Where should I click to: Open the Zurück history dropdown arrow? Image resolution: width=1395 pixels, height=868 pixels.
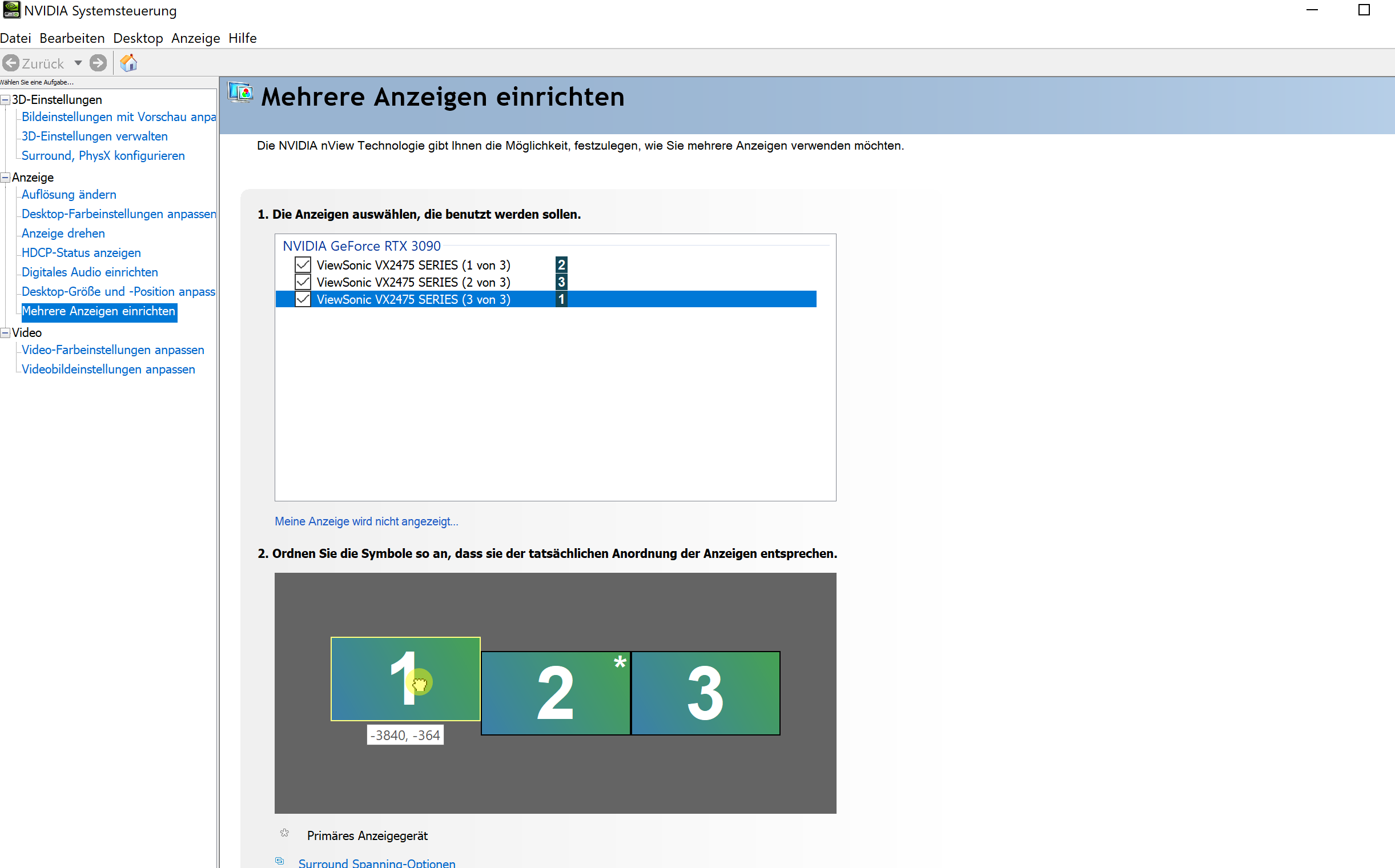coord(78,63)
